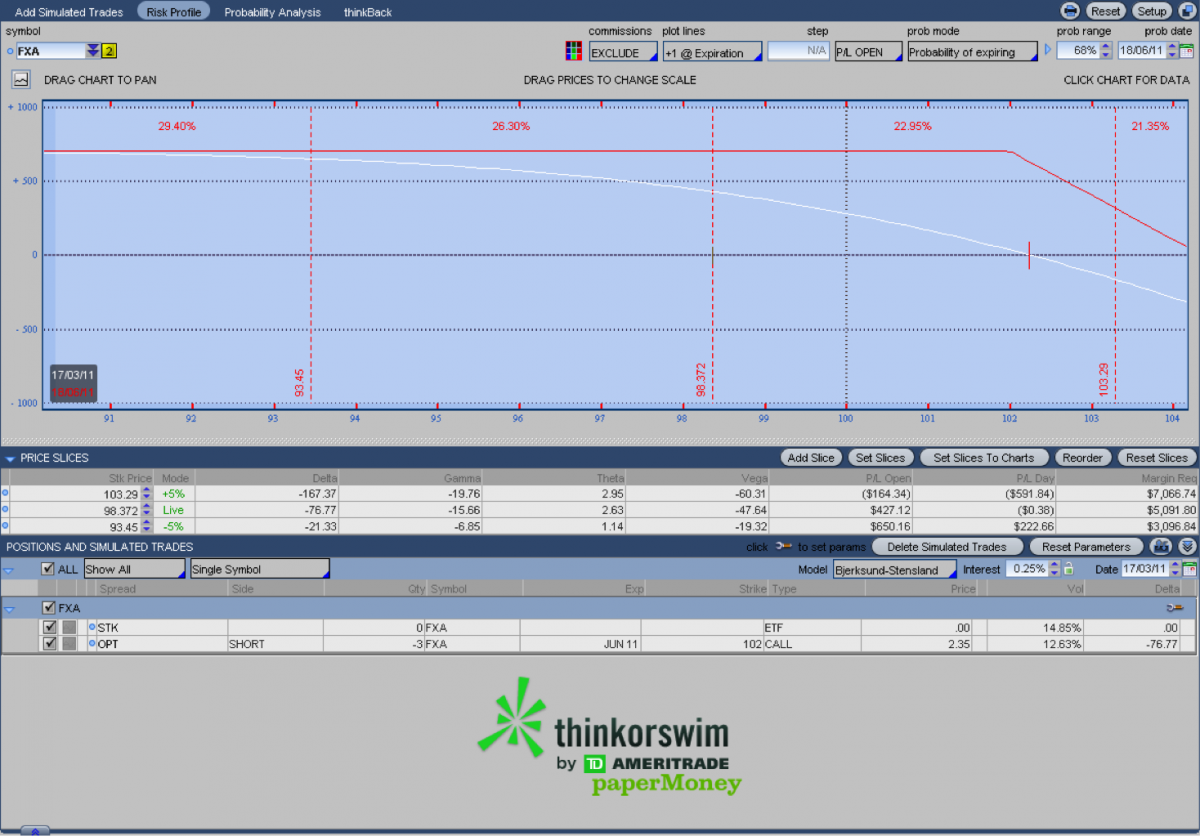Click the blue dot of the 103.29 slice
This screenshot has width=1200, height=836.
tap(5, 493)
